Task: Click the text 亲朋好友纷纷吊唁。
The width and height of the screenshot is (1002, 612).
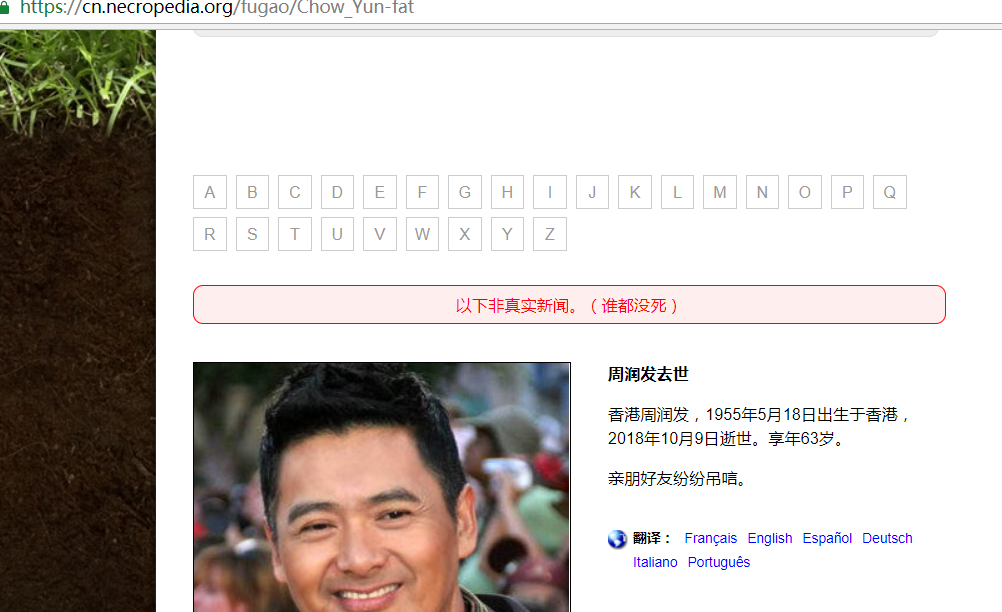Action: [677, 478]
